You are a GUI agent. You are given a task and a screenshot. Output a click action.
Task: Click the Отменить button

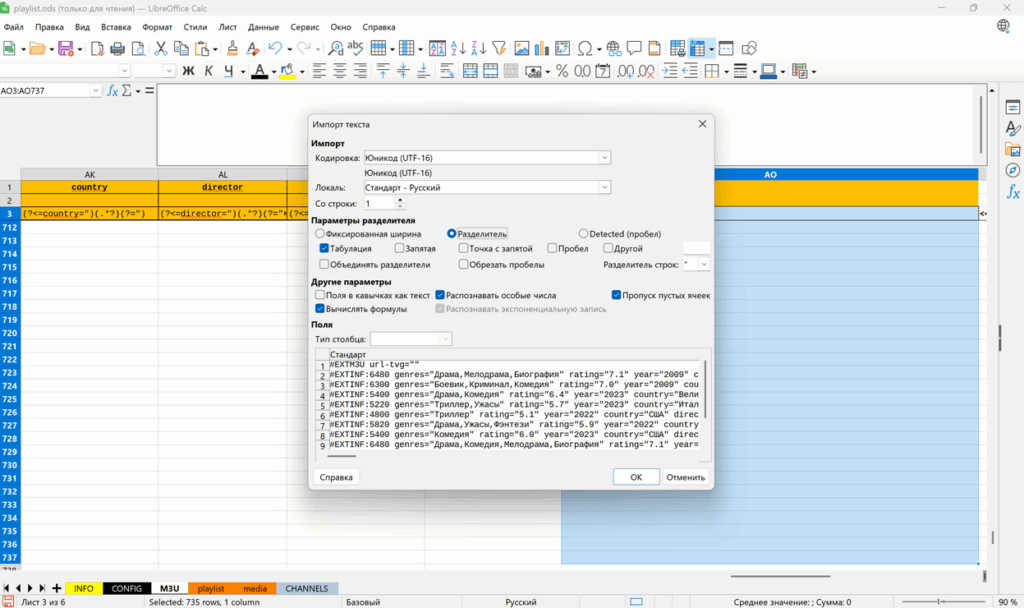[x=686, y=477]
